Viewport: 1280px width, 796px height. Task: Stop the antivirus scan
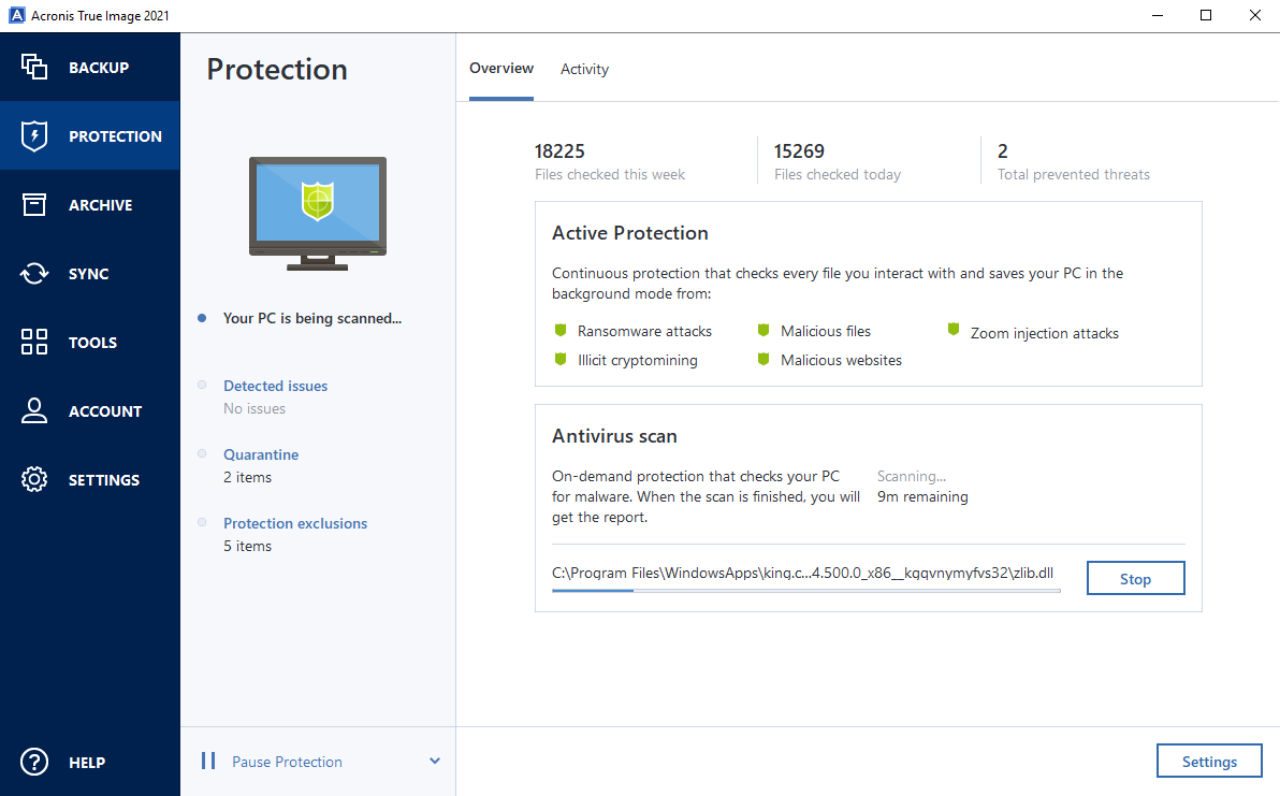click(x=1135, y=579)
